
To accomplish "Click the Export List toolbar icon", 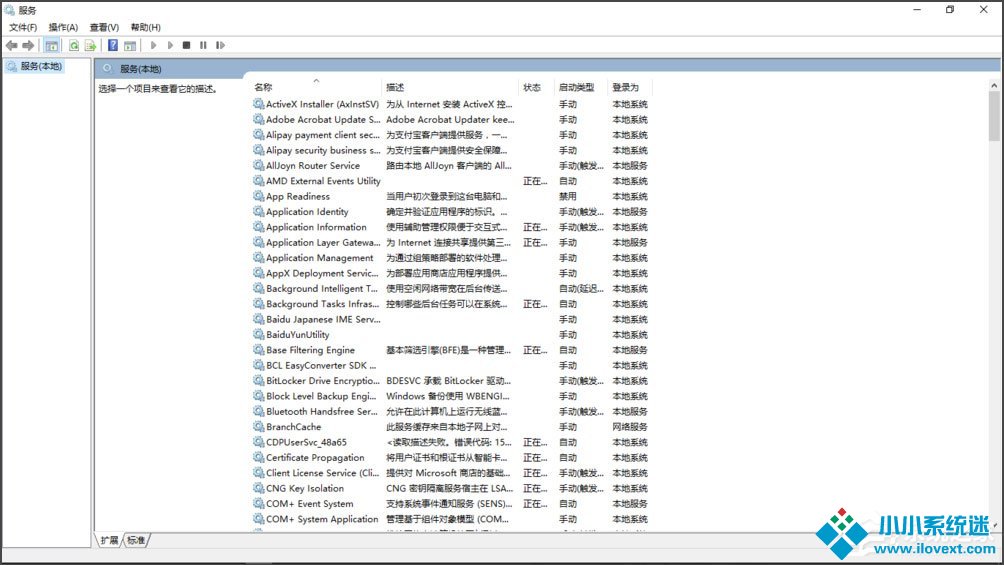I will [90, 45].
